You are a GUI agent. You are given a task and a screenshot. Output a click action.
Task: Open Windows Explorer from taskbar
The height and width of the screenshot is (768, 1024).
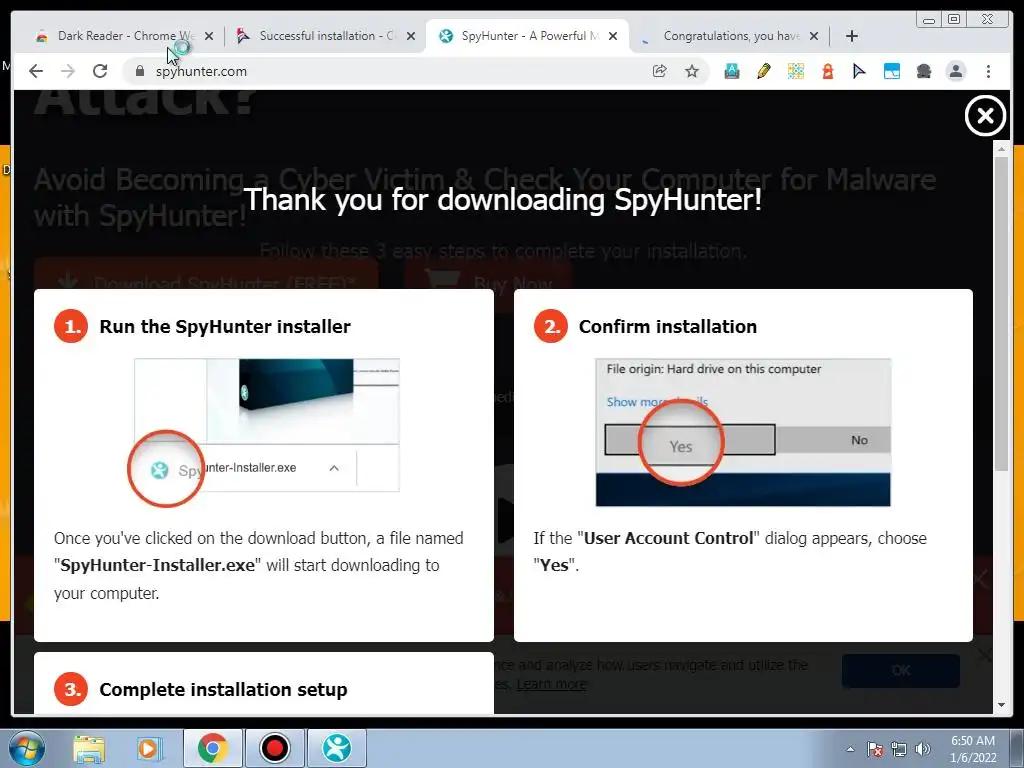point(89,748)
